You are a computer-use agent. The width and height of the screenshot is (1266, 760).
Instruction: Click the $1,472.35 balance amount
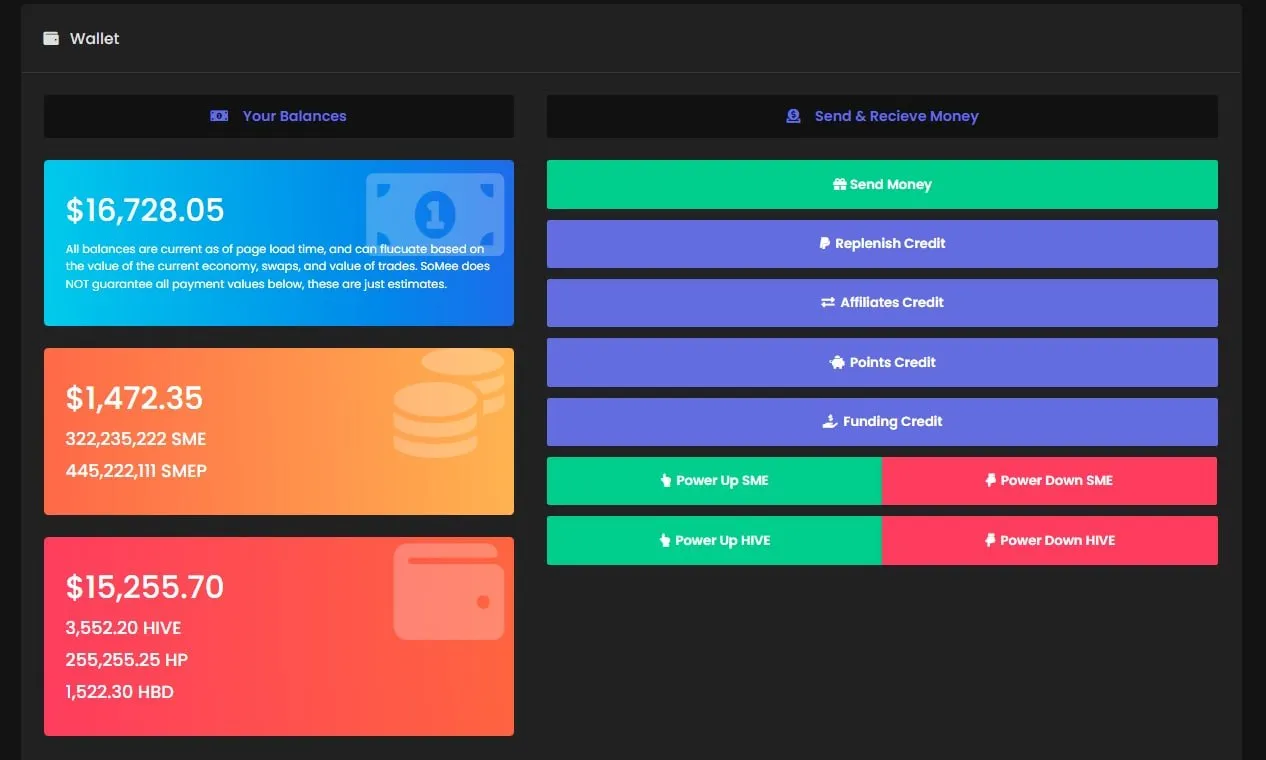[134, 398]
